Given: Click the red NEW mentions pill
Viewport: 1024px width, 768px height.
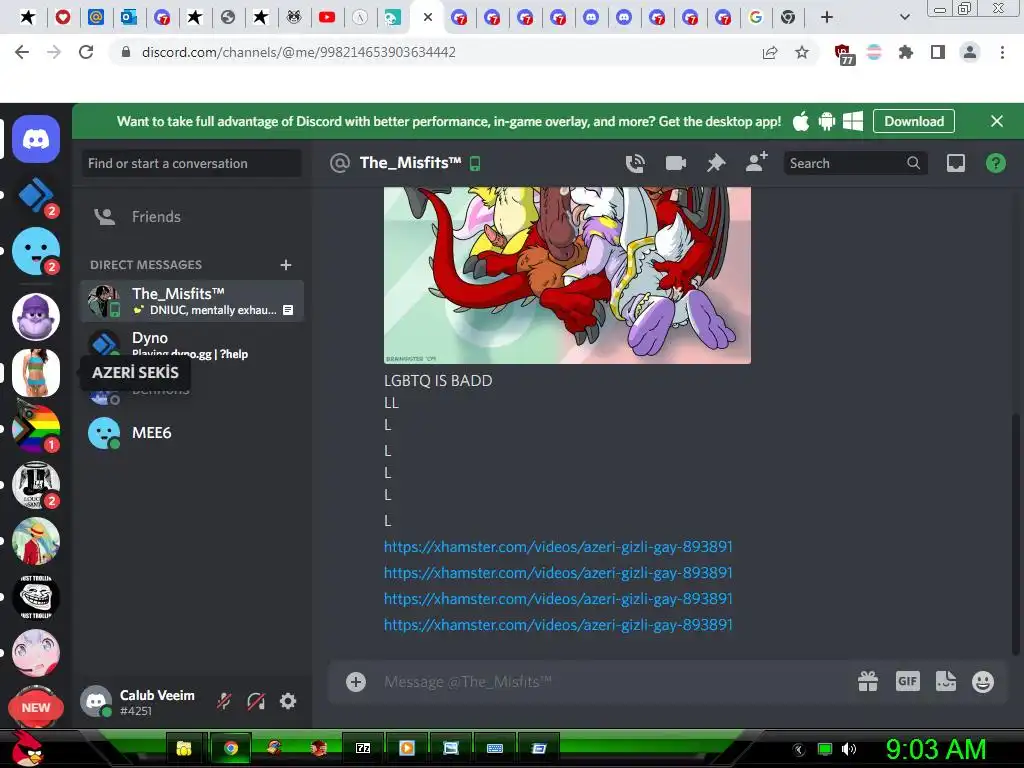Looking at the screenshot, I should pos(36,707).
